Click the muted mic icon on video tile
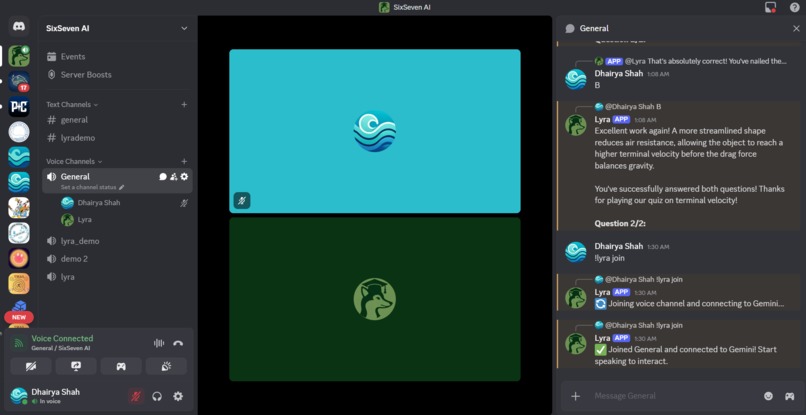Screen dimensions: 806x415 pyautogui.click(x=242, y=200)
